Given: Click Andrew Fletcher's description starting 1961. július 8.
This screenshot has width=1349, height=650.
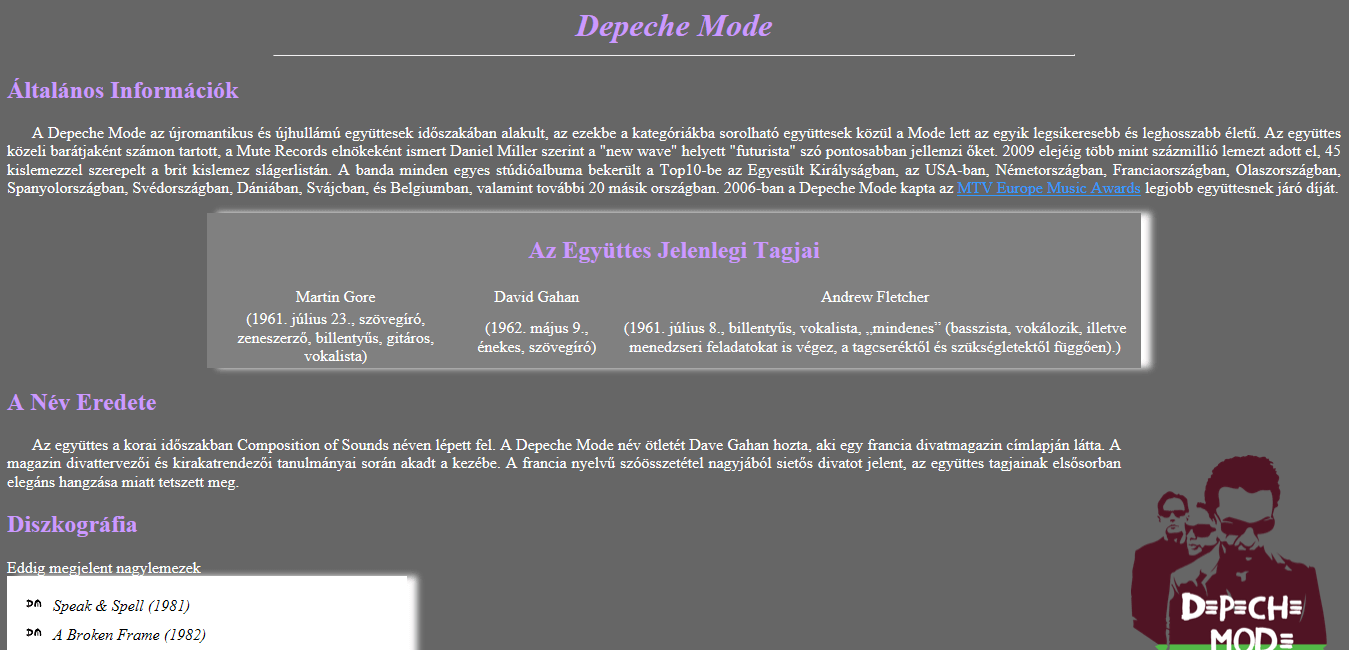Looking at the screenshot, I should click(x=875, y=338).
